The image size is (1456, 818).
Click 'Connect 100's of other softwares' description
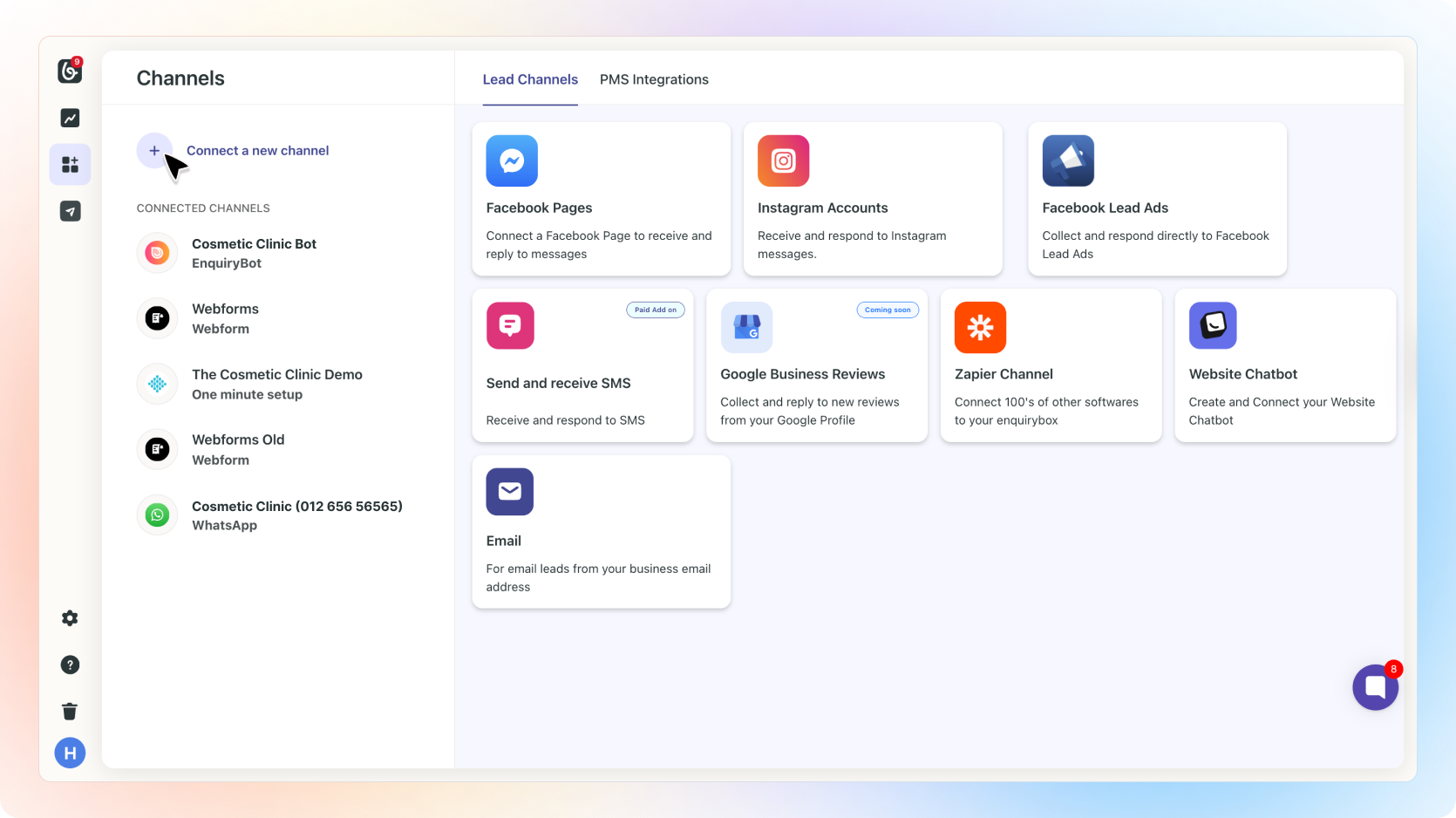pos(1046,411)
